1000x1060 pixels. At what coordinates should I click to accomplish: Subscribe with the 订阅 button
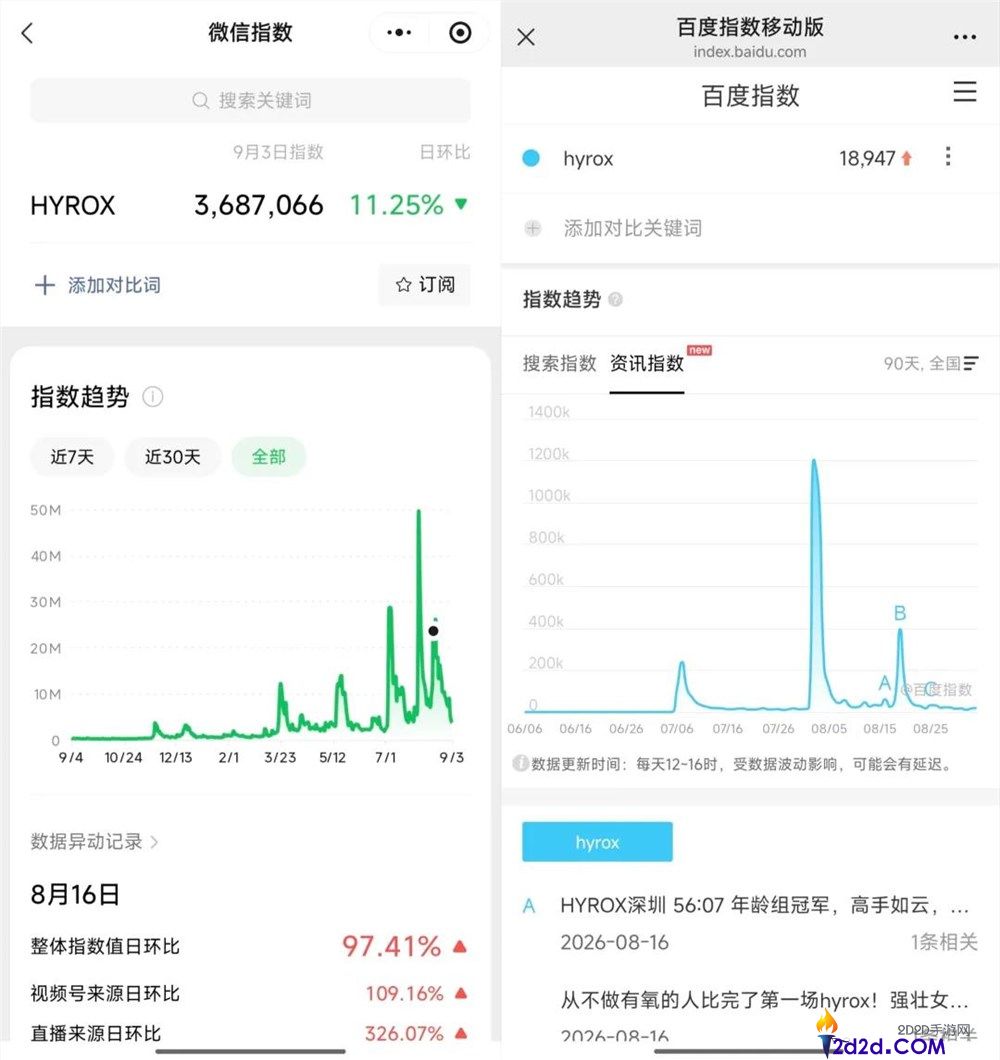pos(425,285)
